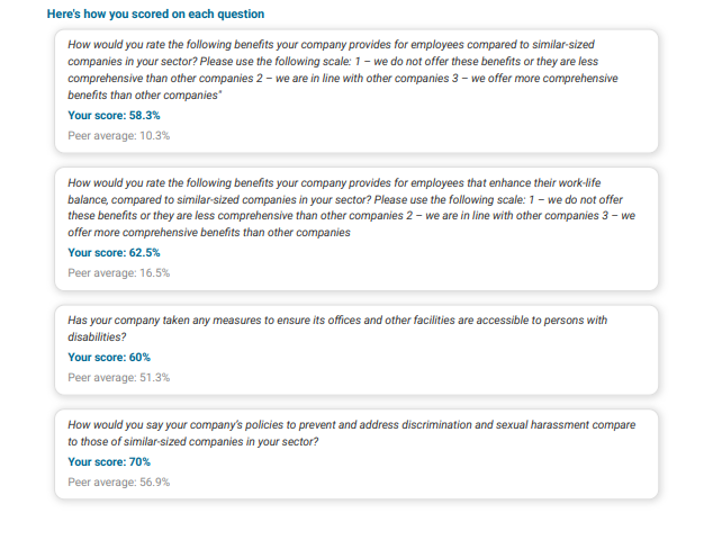Click 'Your score: 62.5%' text
The width and height of the screenshot is (704, 540).
(114, 253)
